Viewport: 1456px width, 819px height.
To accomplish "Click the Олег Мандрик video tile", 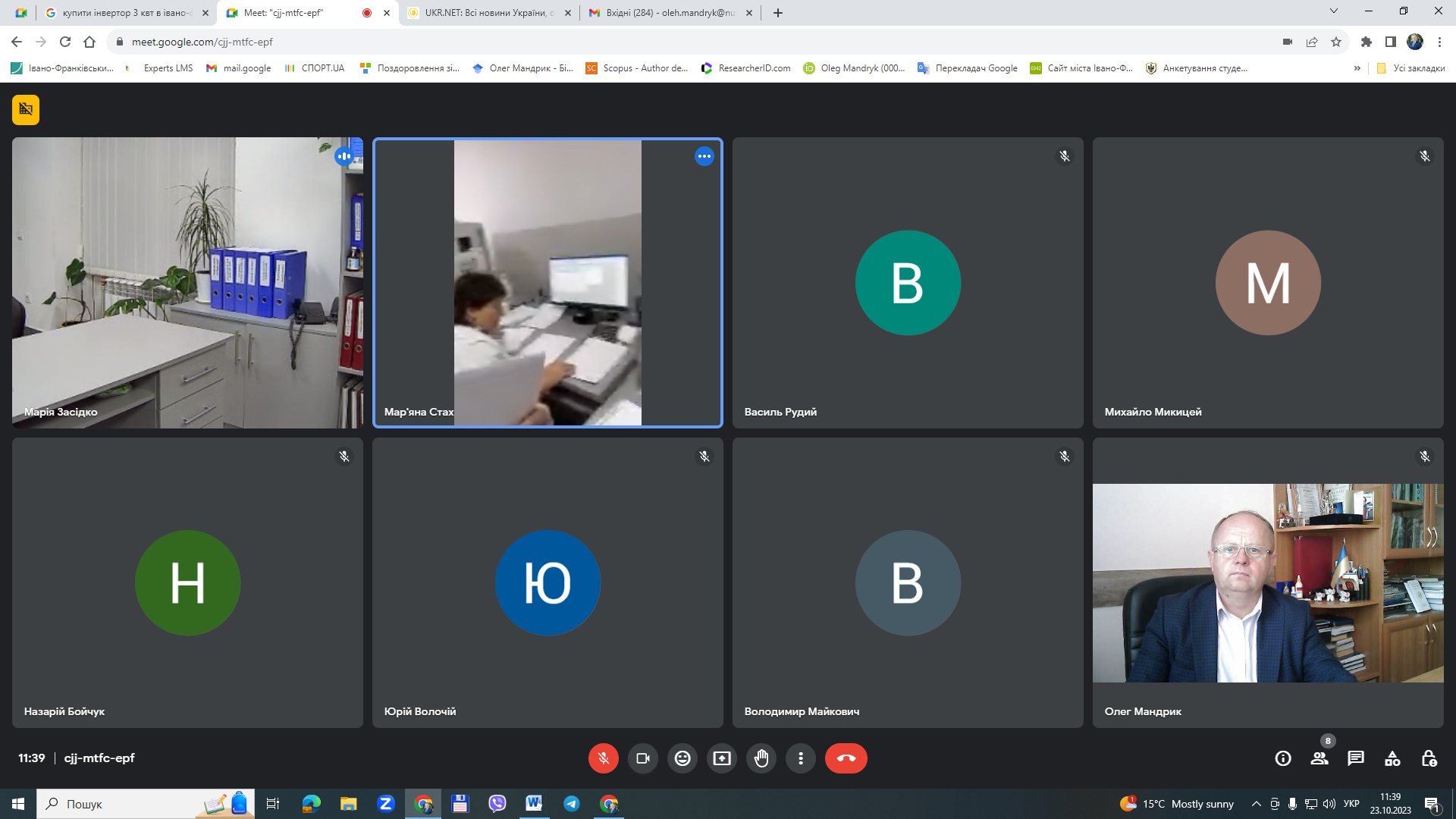I will (x=1267, y=582).
